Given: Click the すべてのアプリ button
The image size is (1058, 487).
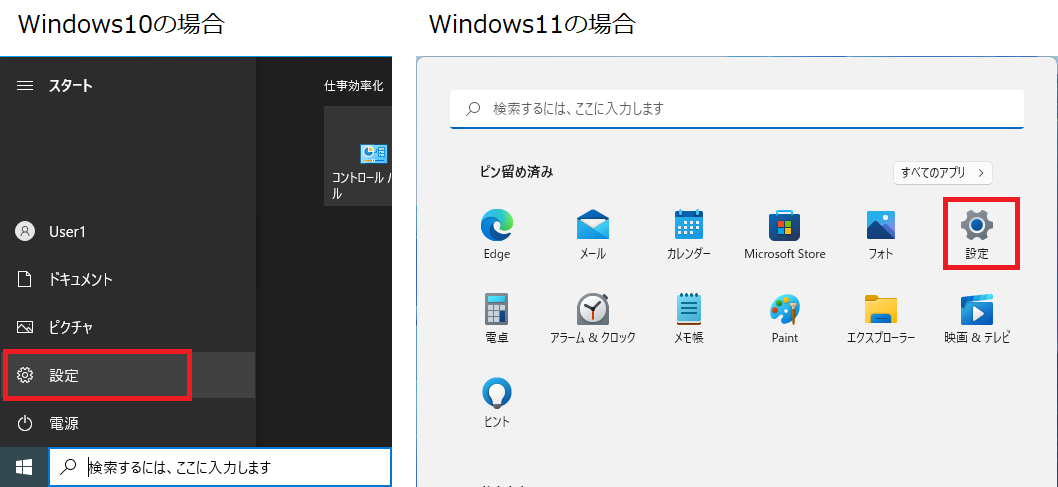Looking at the screenshot, I should [943, 173].
